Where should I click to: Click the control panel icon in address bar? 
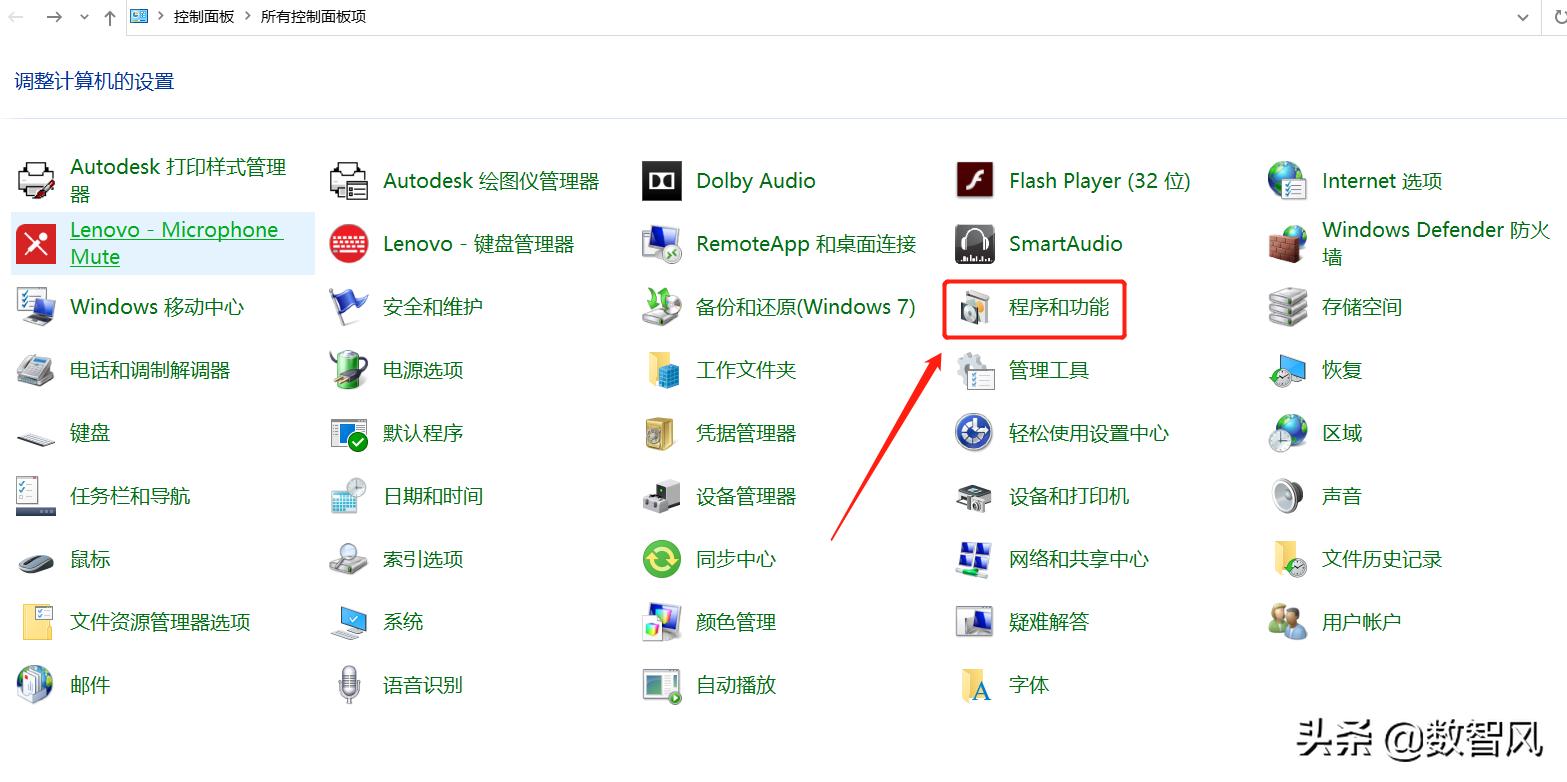(x=139, y=17)
